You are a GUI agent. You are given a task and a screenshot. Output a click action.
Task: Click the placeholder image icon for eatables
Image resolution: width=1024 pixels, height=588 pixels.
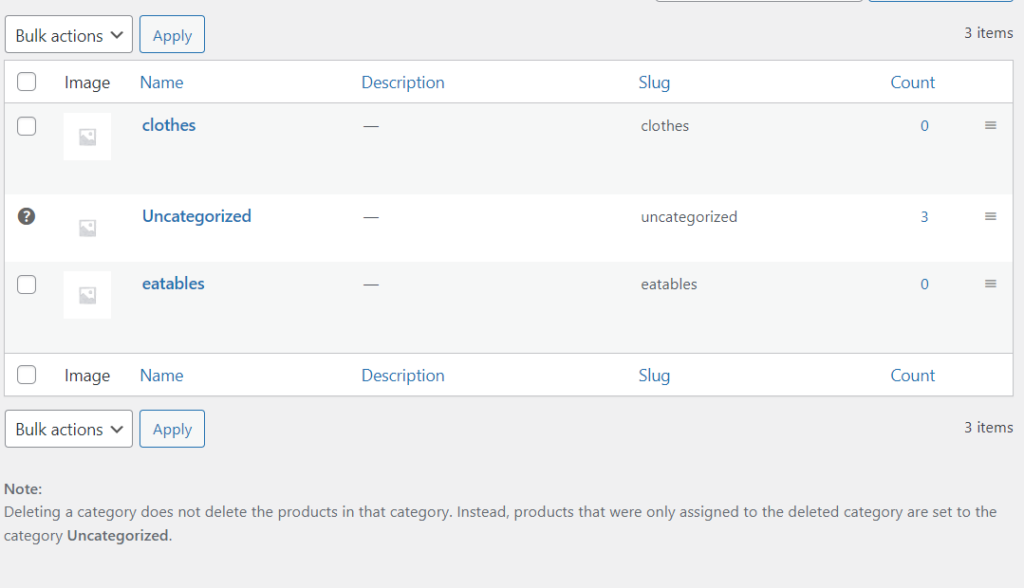tap(87, 295)
